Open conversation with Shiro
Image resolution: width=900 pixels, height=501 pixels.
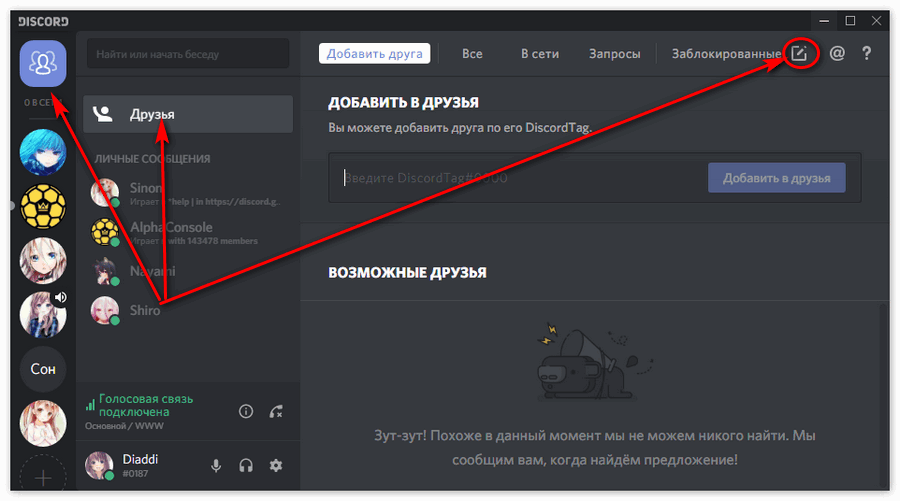click(x=188, y=310)
